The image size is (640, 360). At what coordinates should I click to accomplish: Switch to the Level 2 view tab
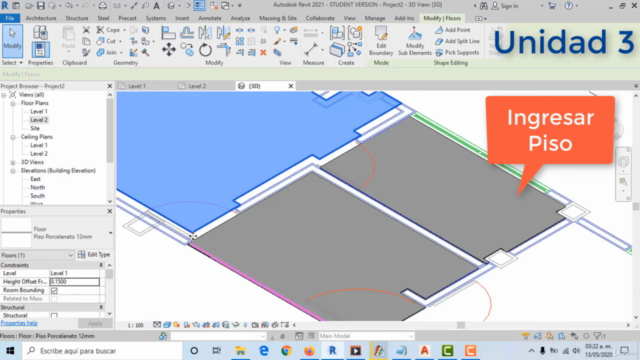[x=197, y=86]
